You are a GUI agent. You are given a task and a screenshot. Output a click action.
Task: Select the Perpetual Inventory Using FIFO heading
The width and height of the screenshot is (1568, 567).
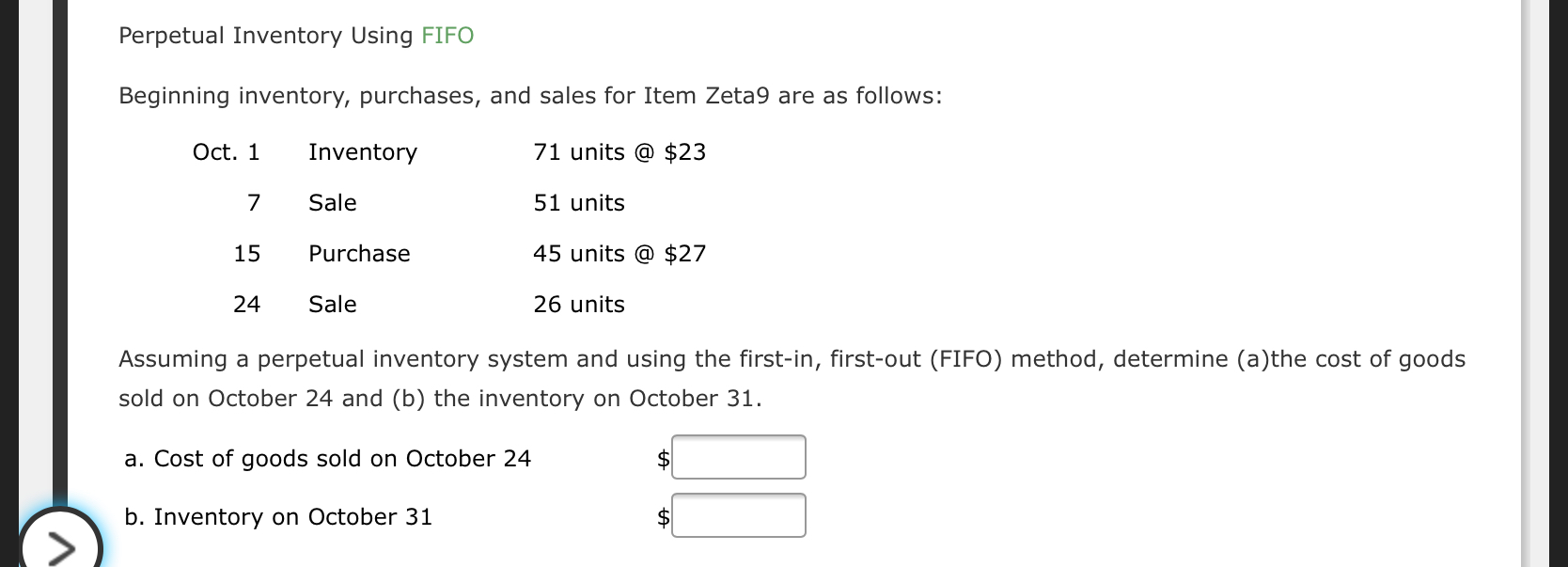coord(294,35)
